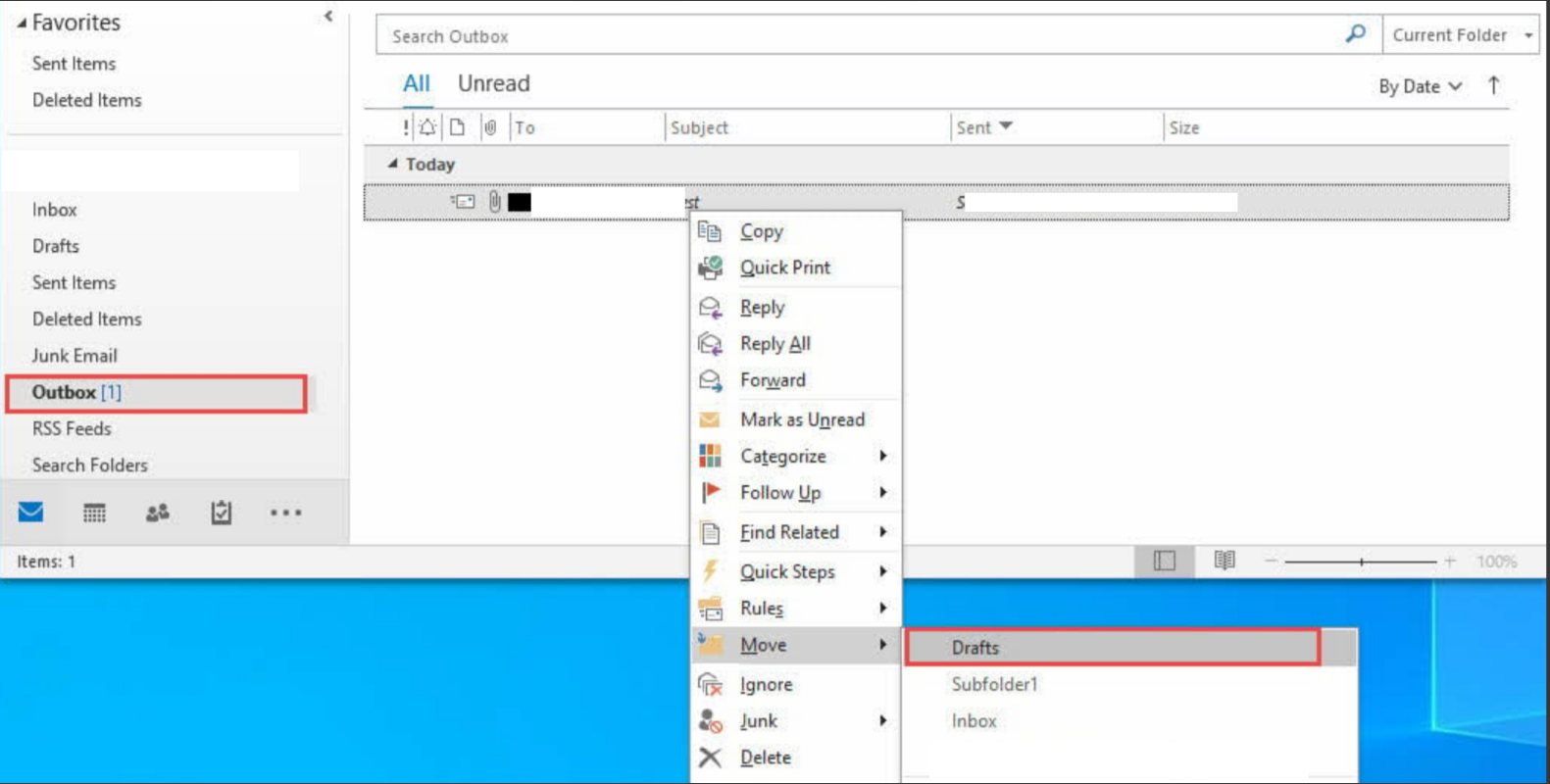Open the Rules submenu
The width and height of the screenshot is (1550, 784).
(796, 608)
